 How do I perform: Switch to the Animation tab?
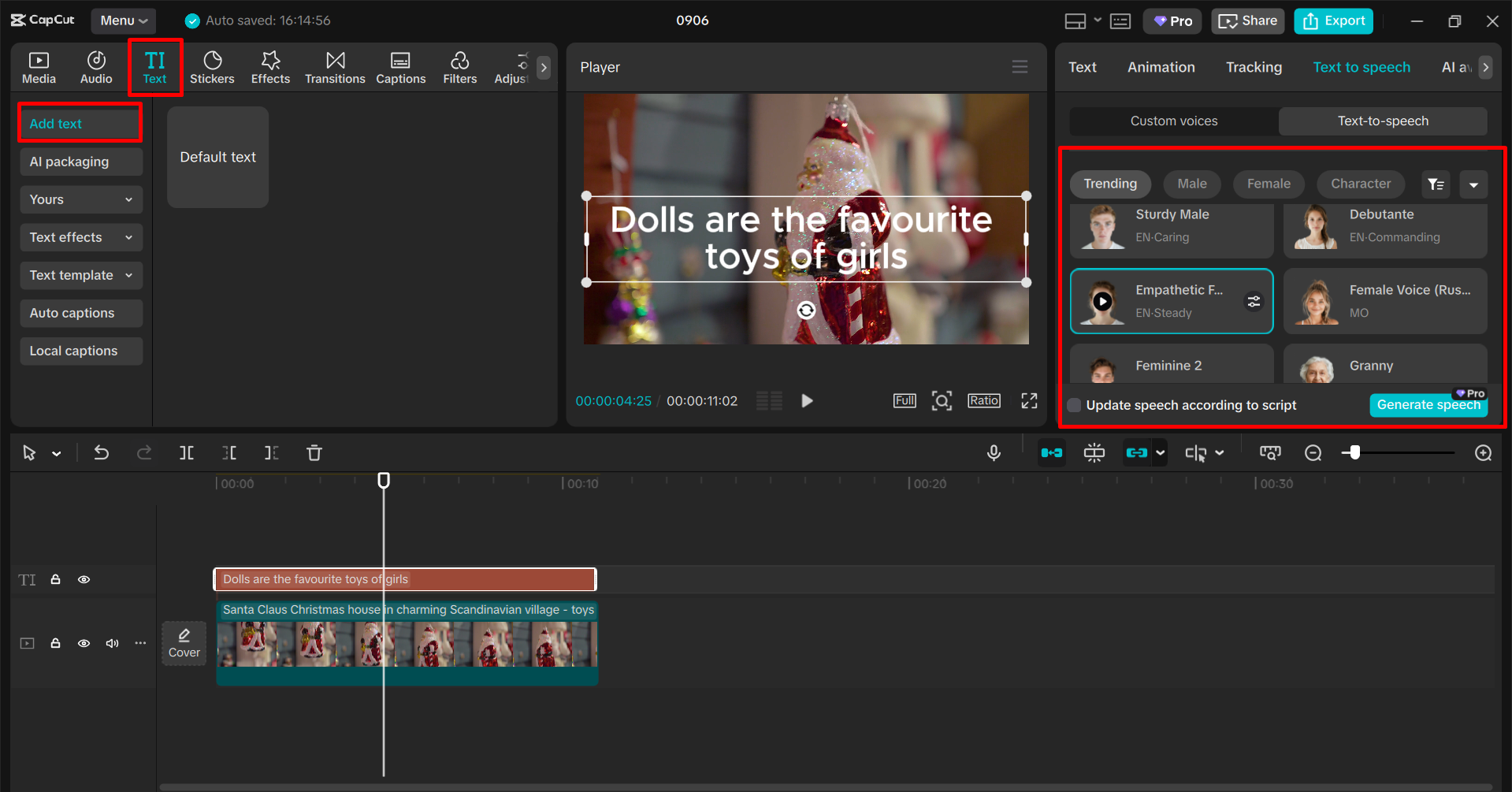coord(1161,67)
